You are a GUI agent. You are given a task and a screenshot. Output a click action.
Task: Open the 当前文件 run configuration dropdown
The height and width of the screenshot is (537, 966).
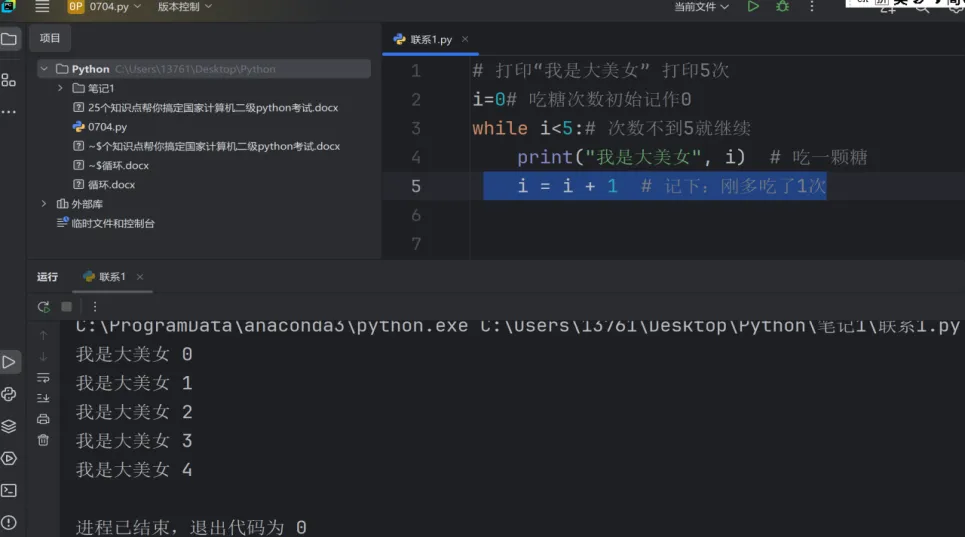click(701, 7)
